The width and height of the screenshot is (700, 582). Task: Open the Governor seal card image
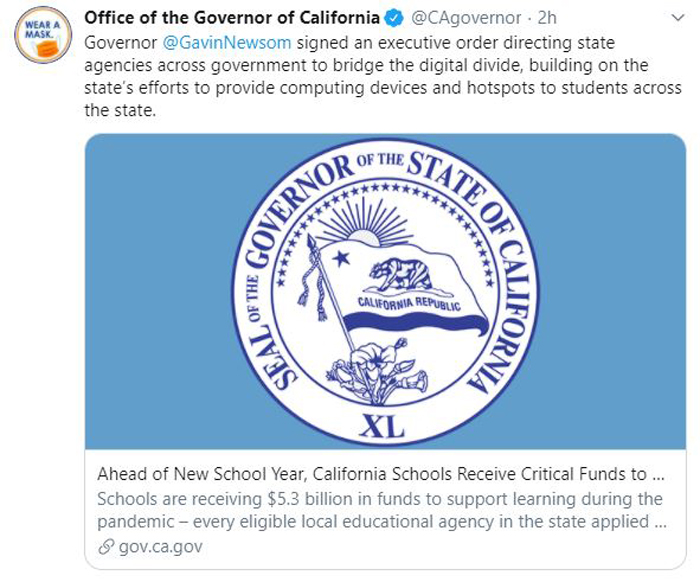[x=385, y=291]
